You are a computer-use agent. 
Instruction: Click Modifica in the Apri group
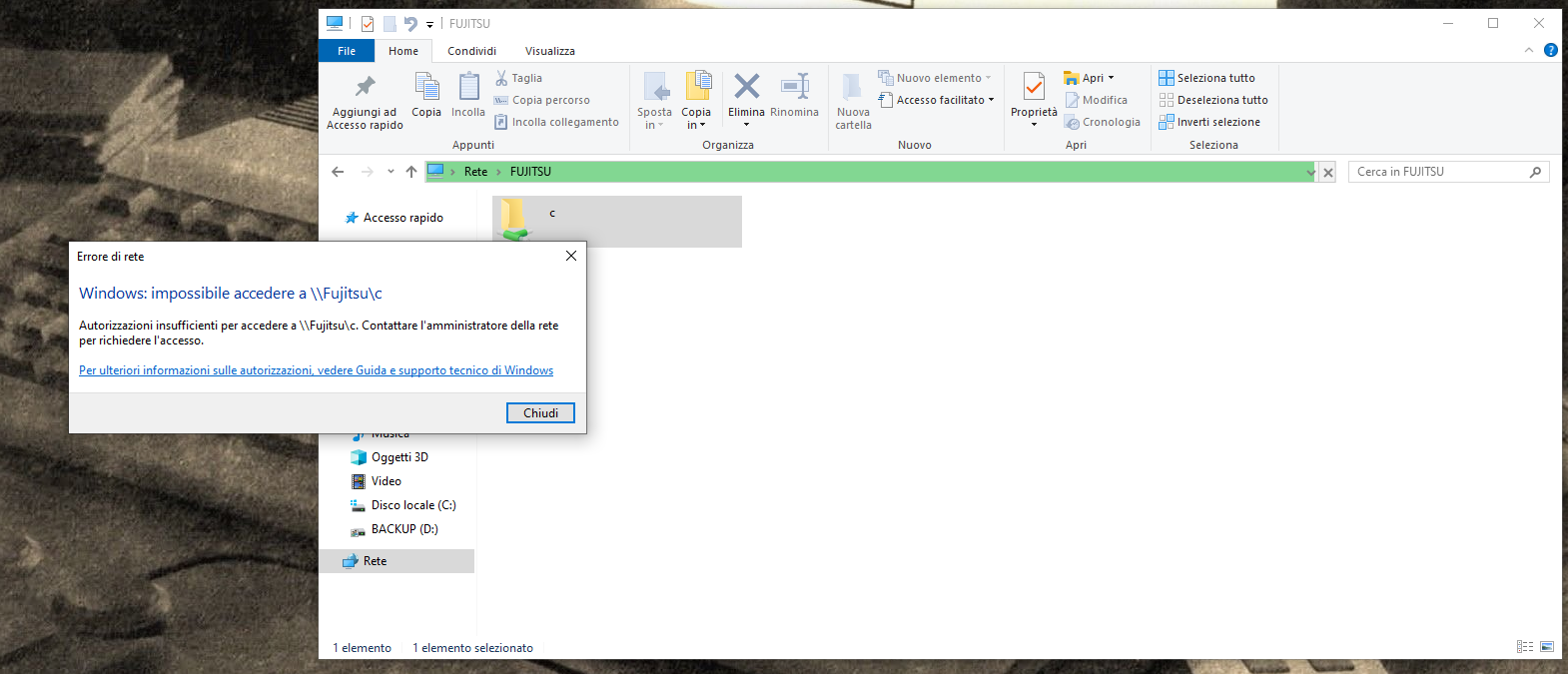pyautogui.click(x=1096, y=100)
